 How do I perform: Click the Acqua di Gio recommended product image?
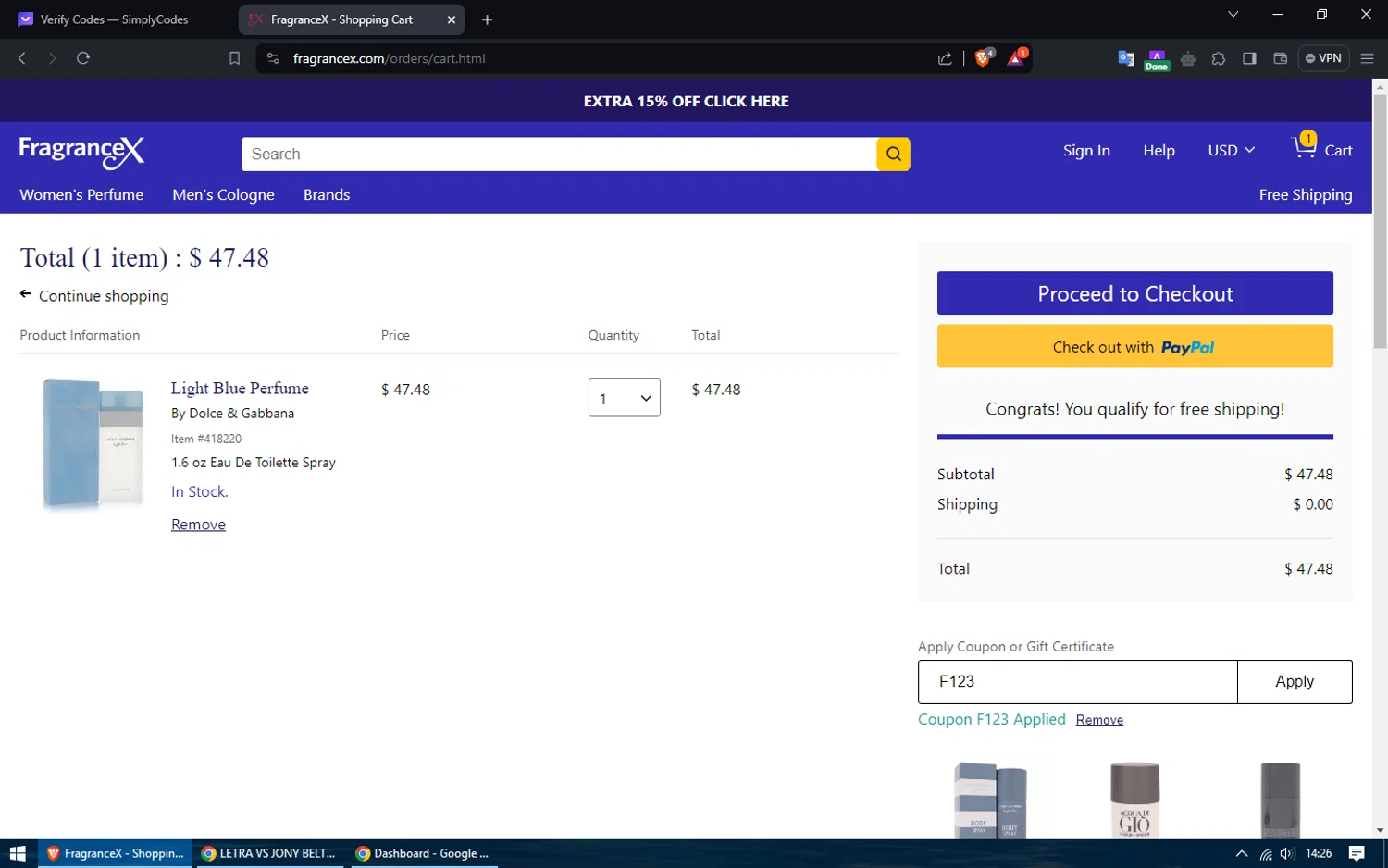coord(1134,800)
